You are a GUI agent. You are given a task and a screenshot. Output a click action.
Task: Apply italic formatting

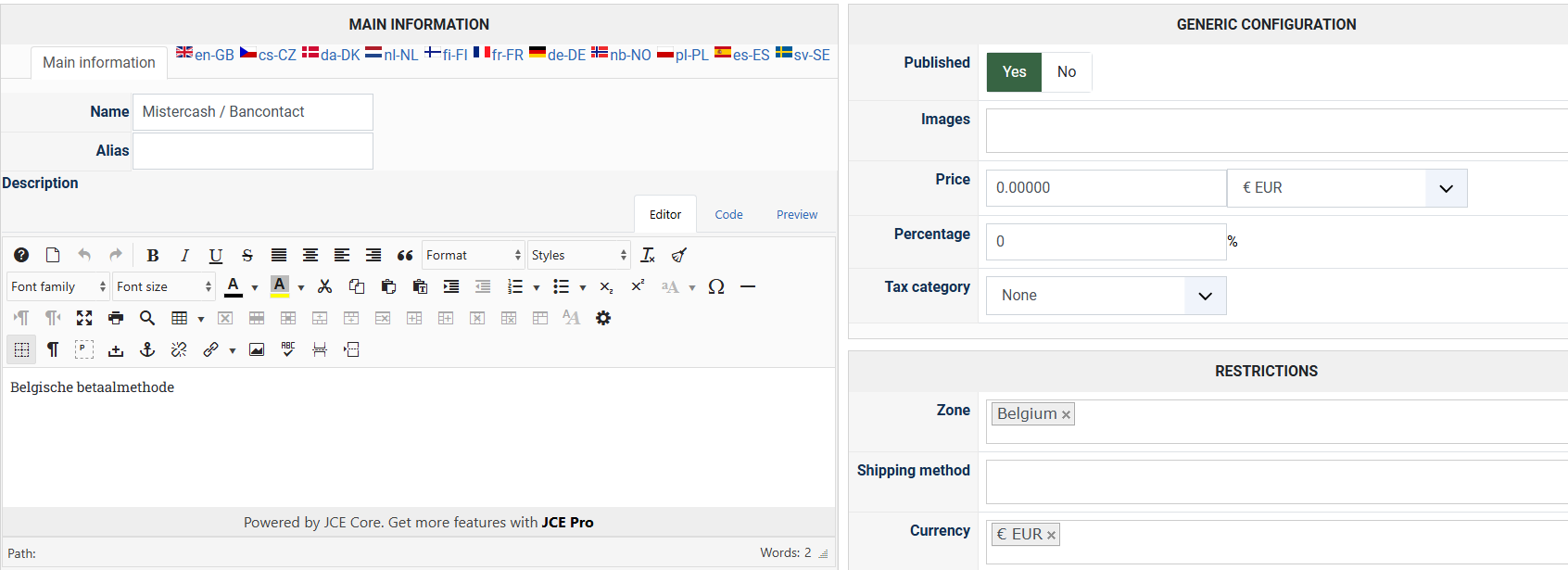coord(184,255)
